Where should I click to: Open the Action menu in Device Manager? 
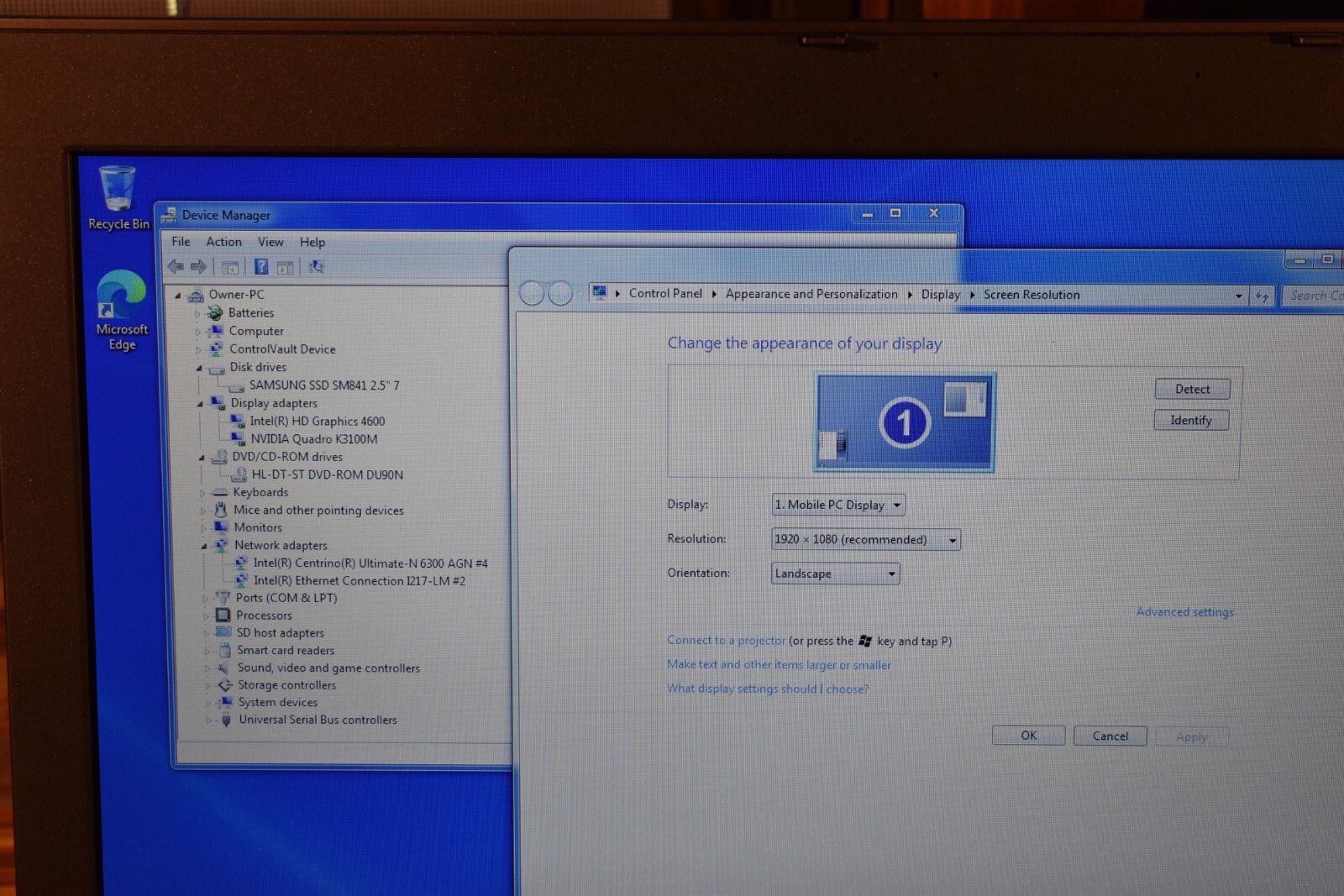point(224,242)
